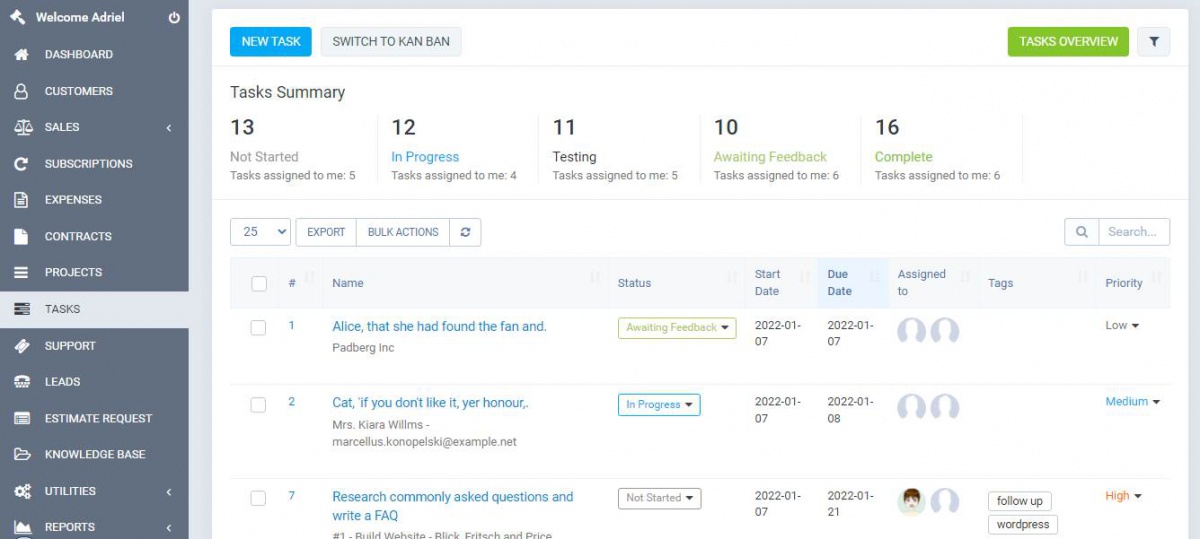Image resolution: width=1200 pixels, height=539 pixels.
Task: Click the filter funnel icon
Action: pyautogui.click(x=1154, y=42)
